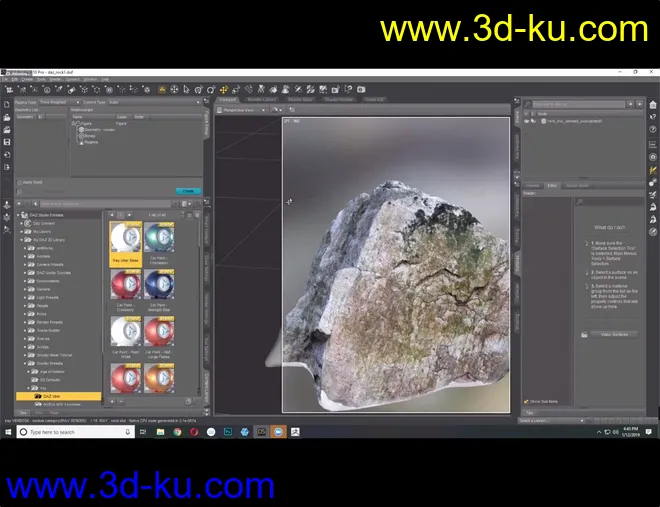Select the yellow Universal tool in toolbar
660x507 pixels.
click(223, 89)
